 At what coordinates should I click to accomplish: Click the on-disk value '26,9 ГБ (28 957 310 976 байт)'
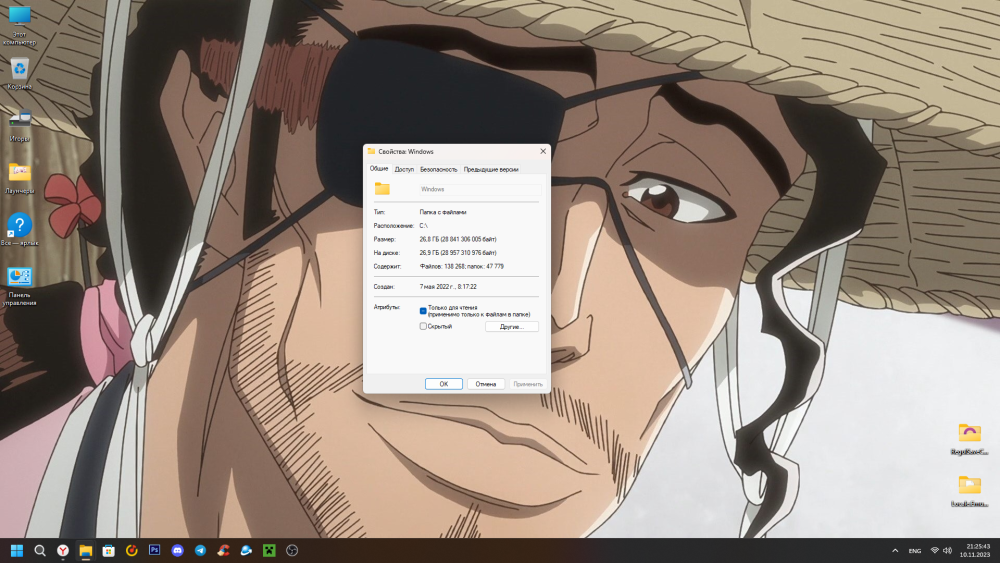458,252
